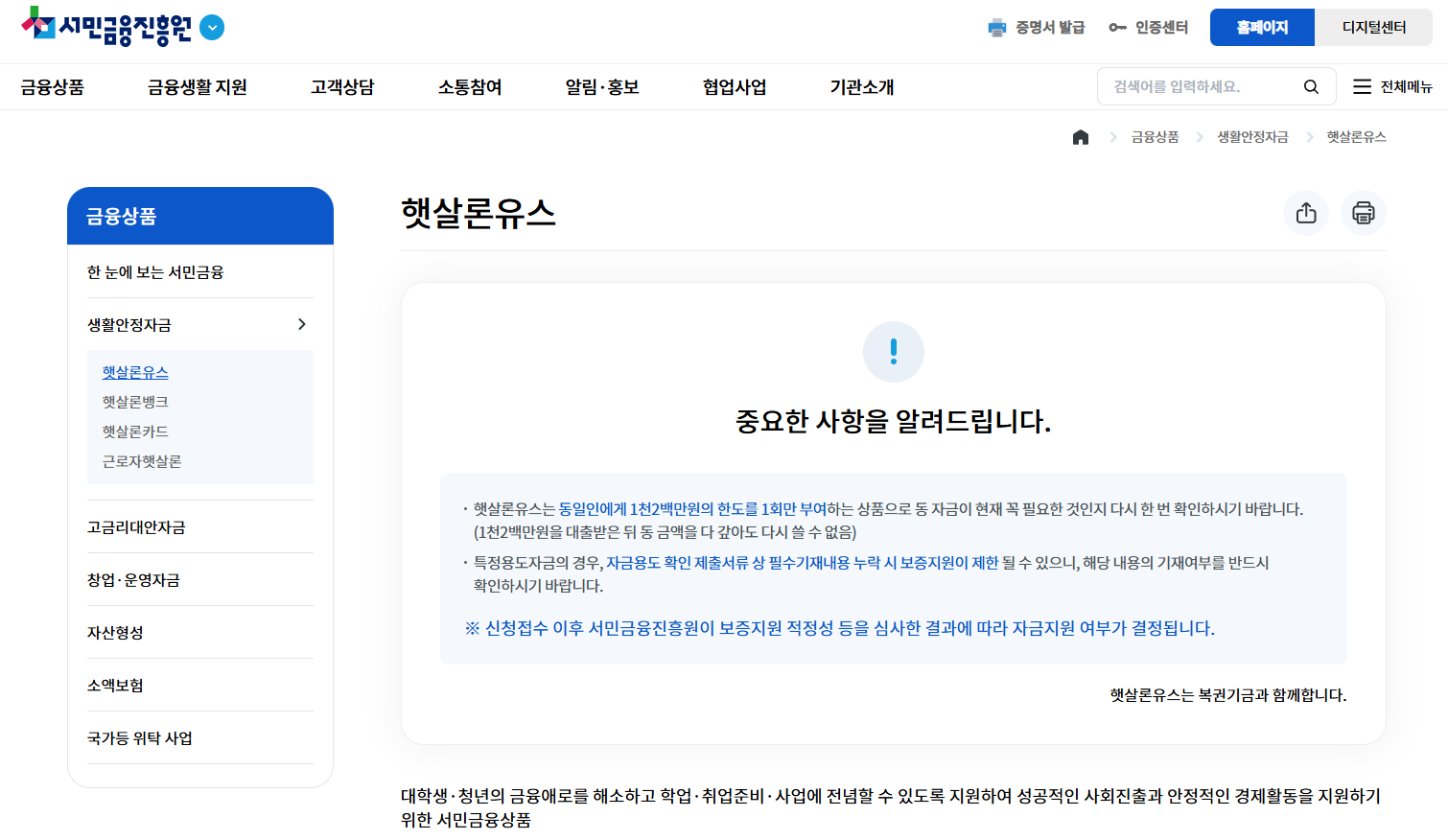Screen dimensions: 1448x840
Task: Click the 서민금융진흥원 logo
Action: click(106, 27)
